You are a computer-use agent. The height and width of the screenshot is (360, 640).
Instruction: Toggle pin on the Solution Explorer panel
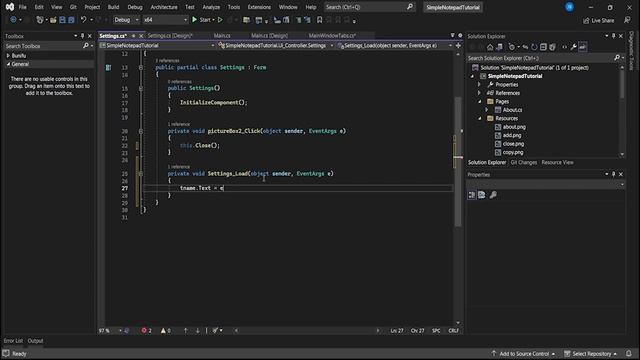613,36
